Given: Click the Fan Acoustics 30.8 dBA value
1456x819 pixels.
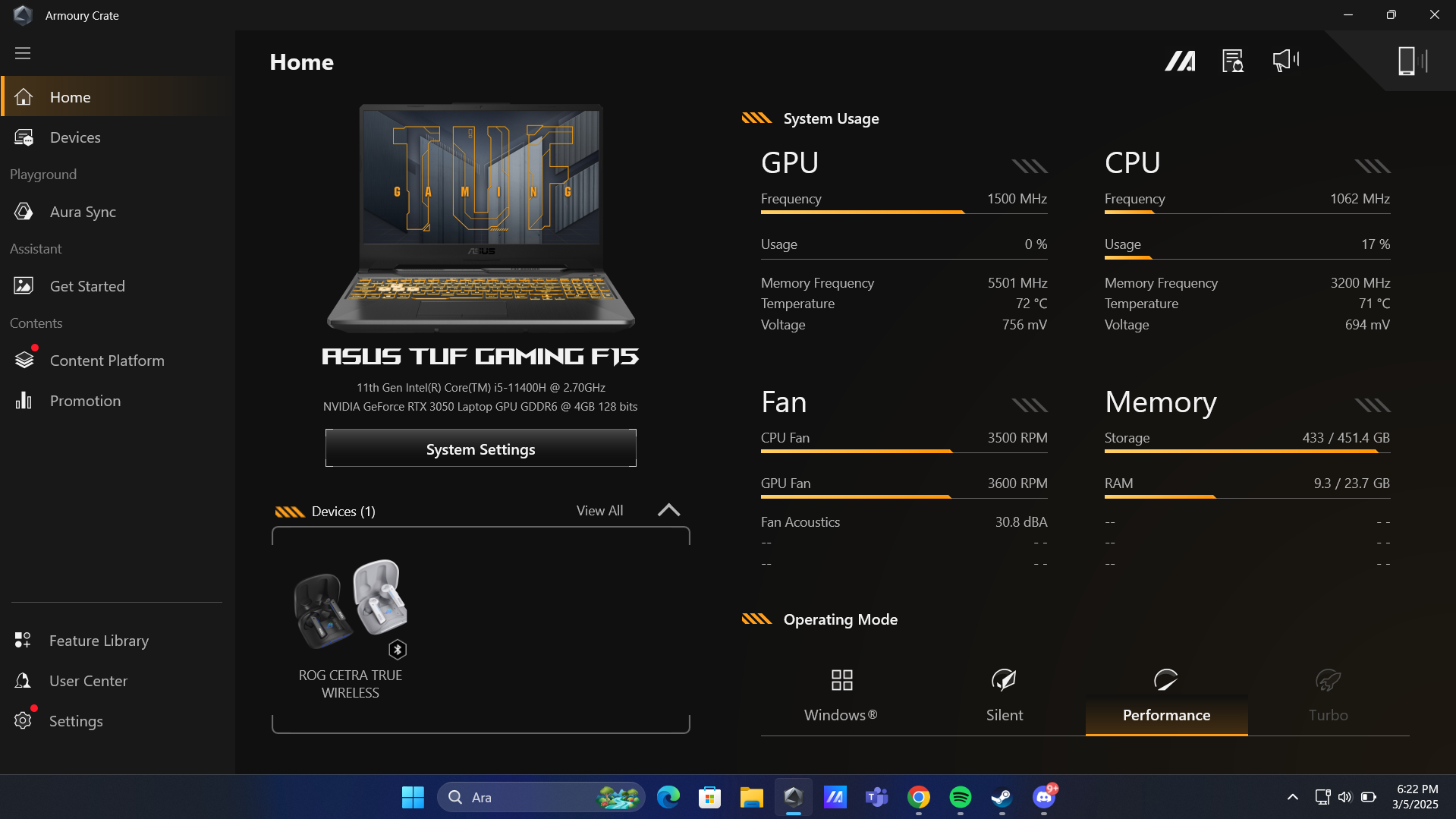Looking at the screenshot, I should point(1021,522).
